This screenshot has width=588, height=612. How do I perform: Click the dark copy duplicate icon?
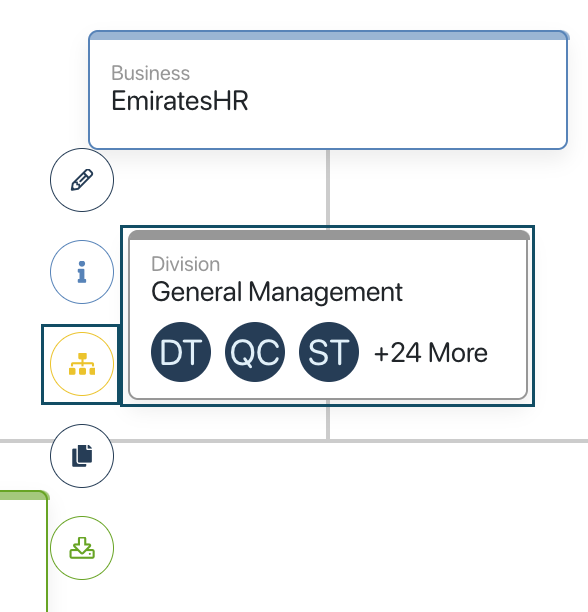pos(82,456)
